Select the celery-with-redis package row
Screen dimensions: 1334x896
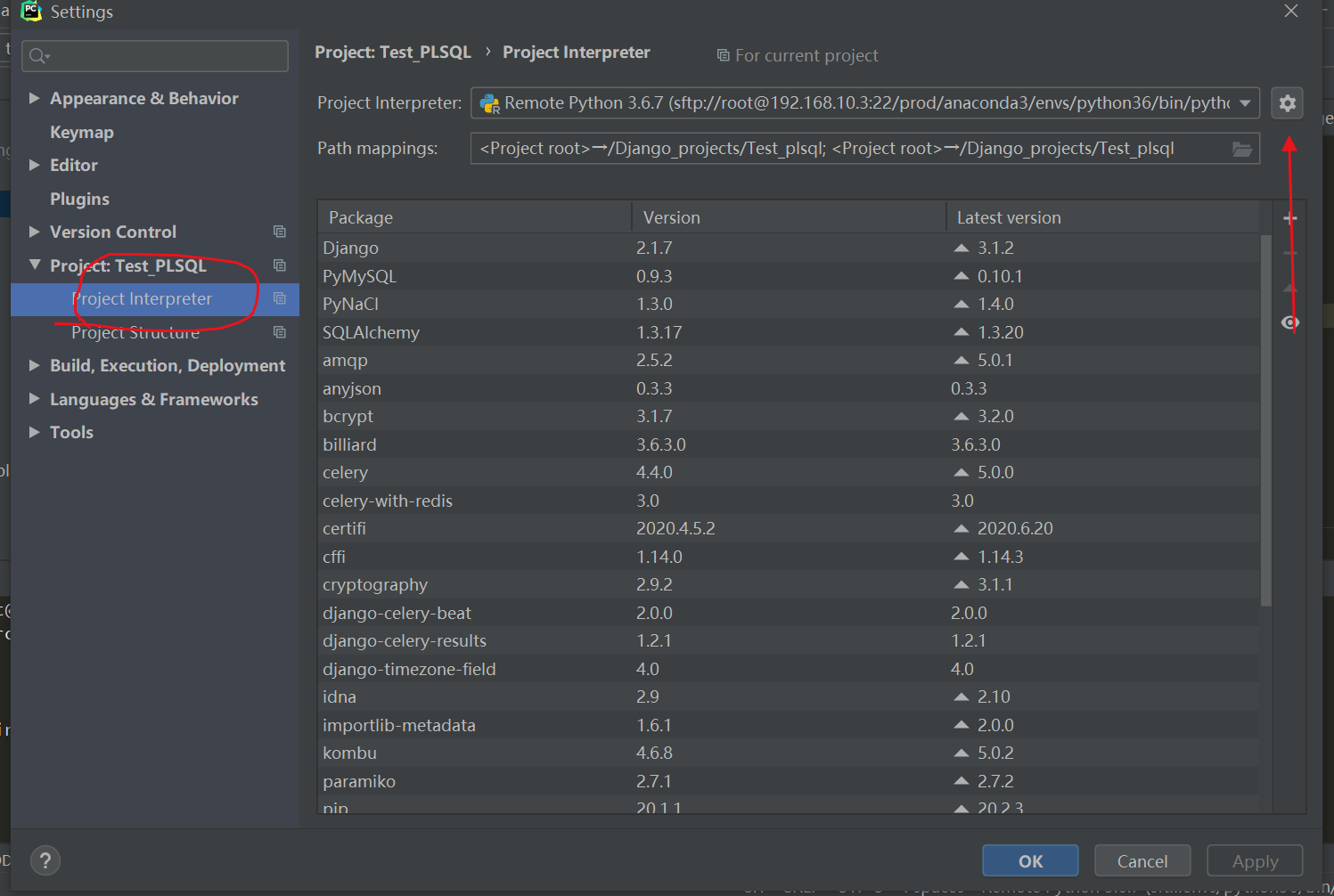(x=789, y=501)
